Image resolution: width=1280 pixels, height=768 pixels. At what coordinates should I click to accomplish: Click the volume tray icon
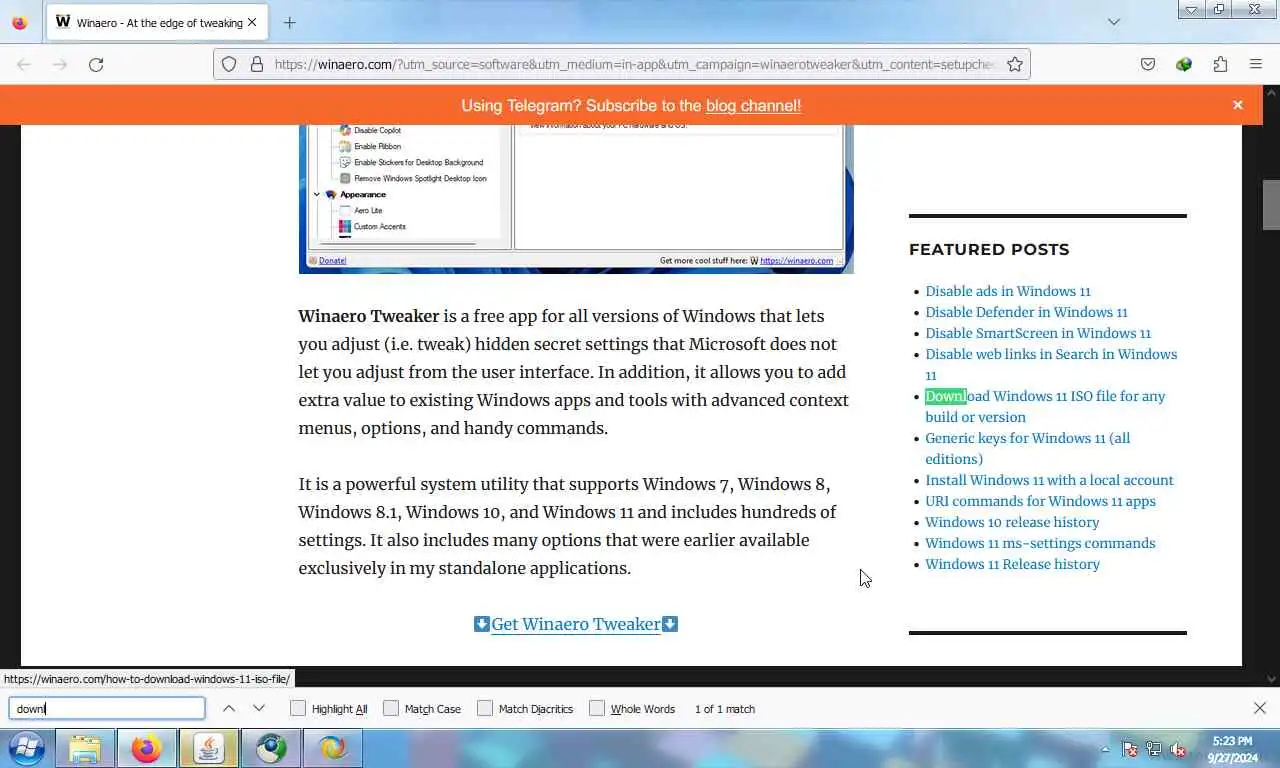coord(1178,749)
